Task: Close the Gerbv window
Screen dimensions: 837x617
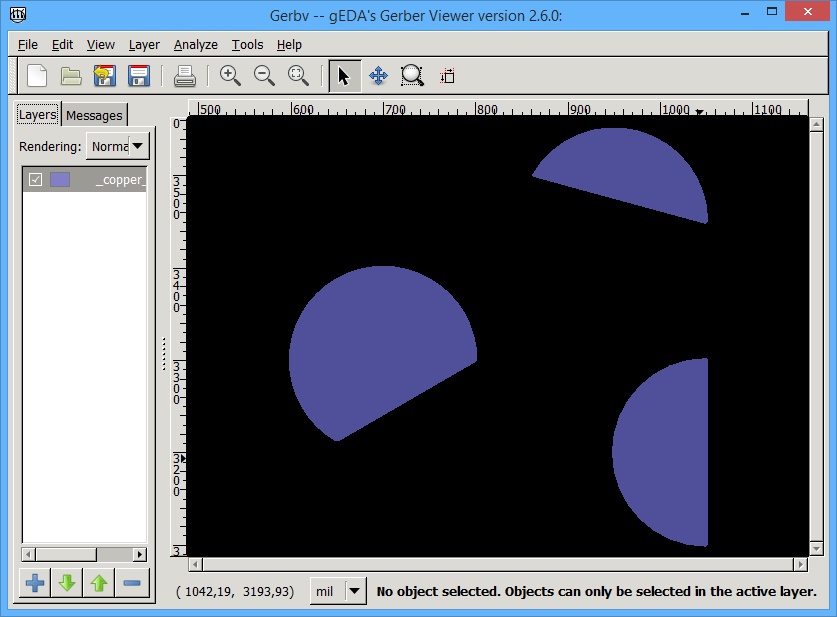Action: tap(808, 12)
